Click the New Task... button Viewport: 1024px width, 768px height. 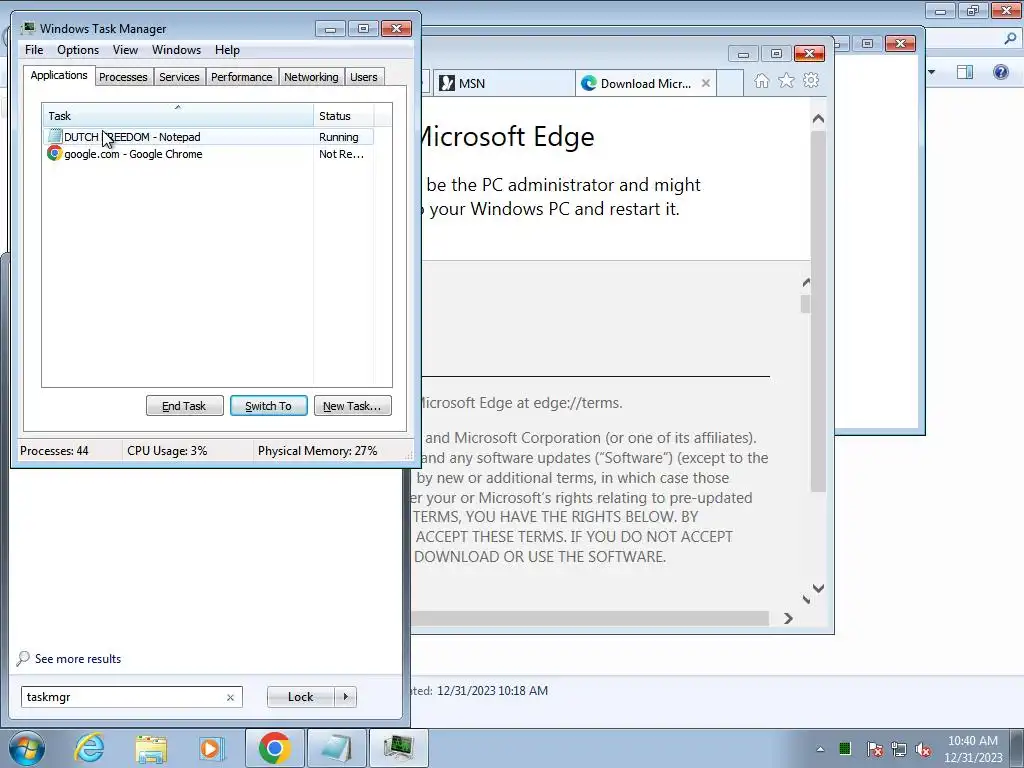click(353, 406)
